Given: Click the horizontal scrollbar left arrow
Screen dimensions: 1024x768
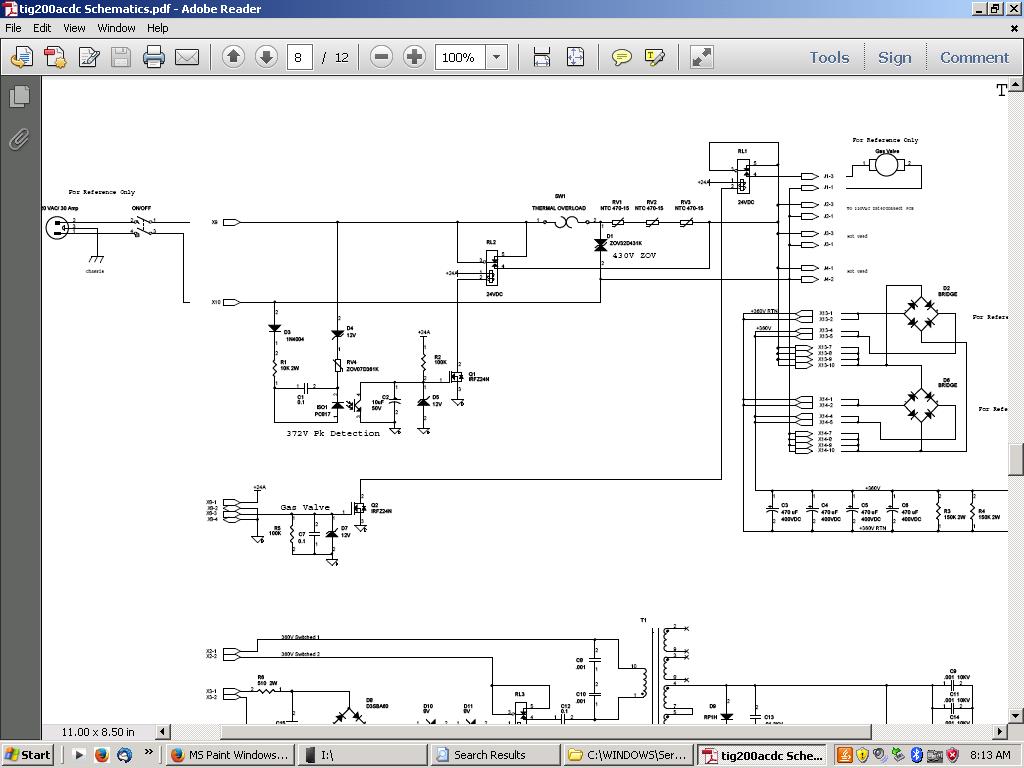Looking at the screenshot, I should tap(163, 731).
